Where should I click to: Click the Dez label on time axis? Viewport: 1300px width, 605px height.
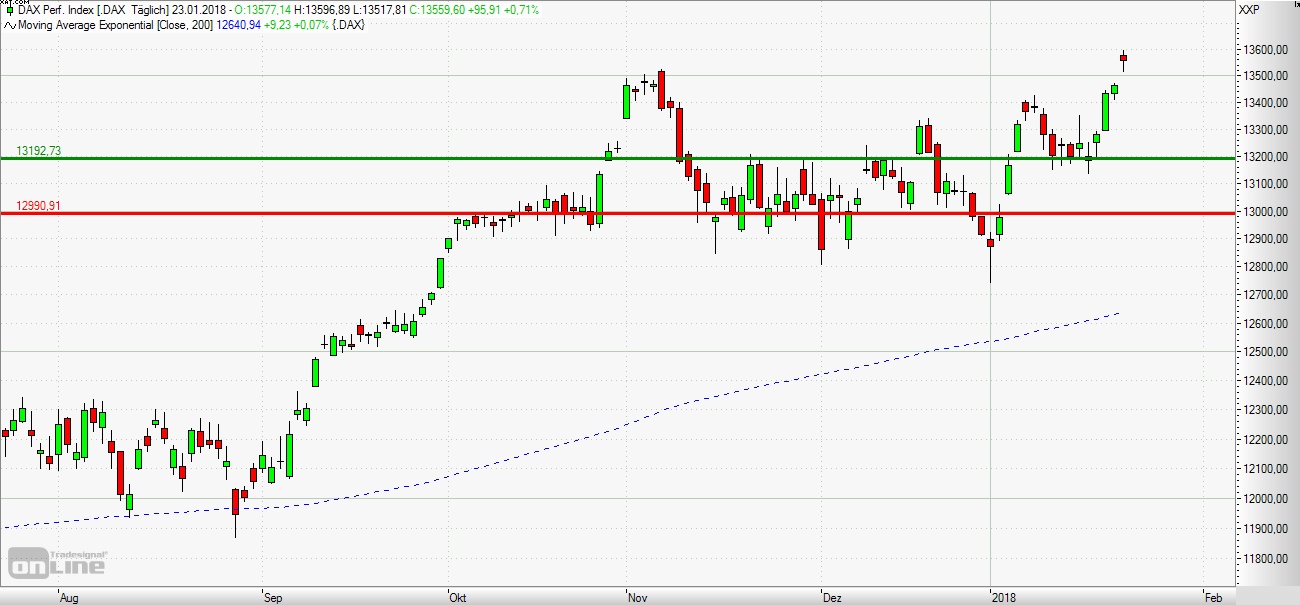[x=831, y=597]
